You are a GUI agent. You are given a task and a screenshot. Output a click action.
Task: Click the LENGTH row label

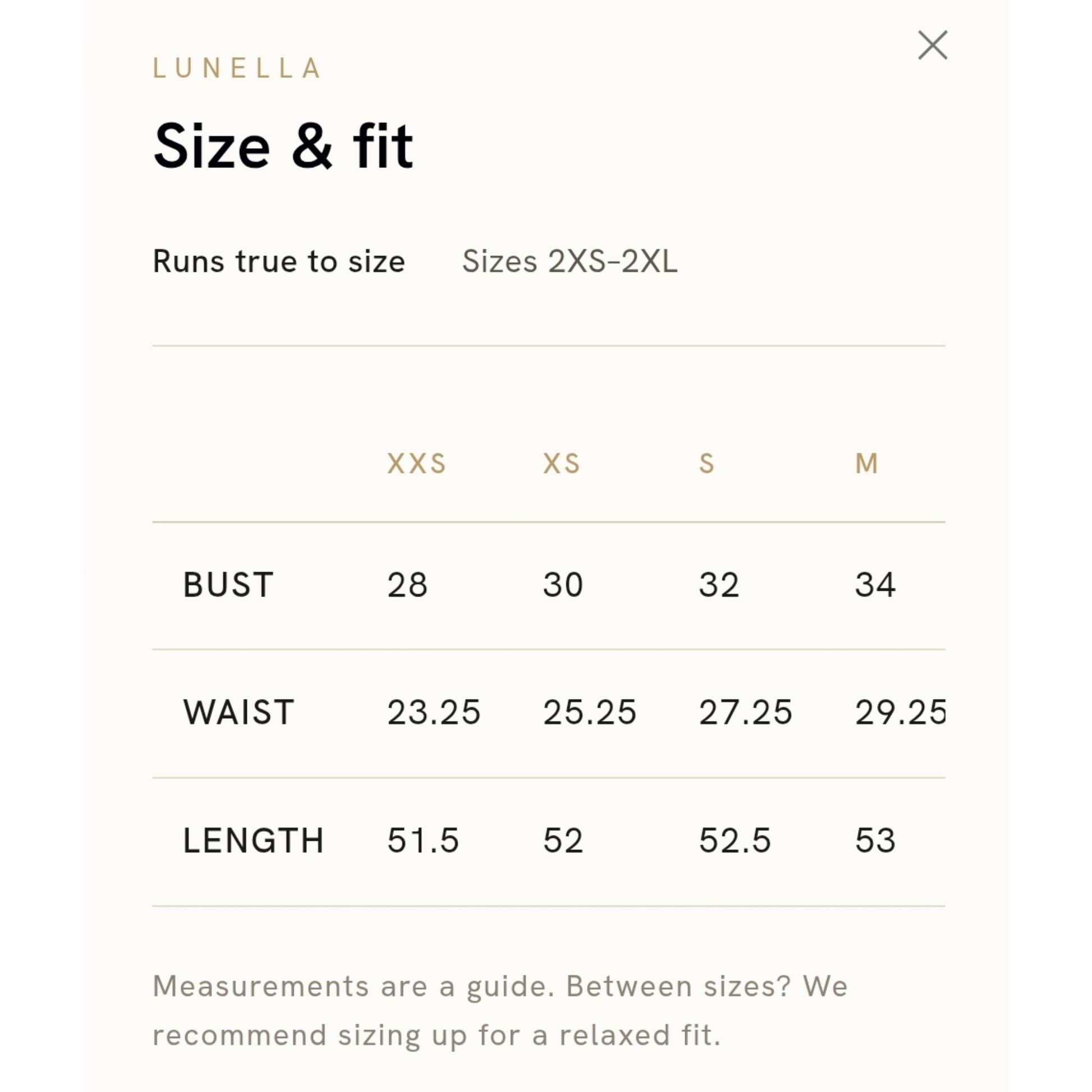(x=253, y=840)
